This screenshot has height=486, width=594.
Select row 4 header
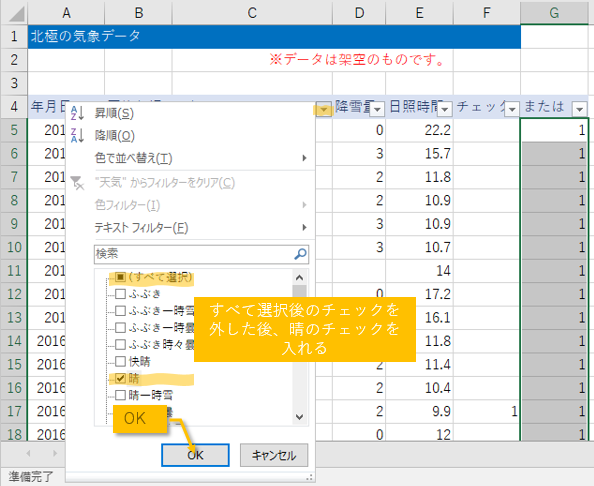point(14,106)
